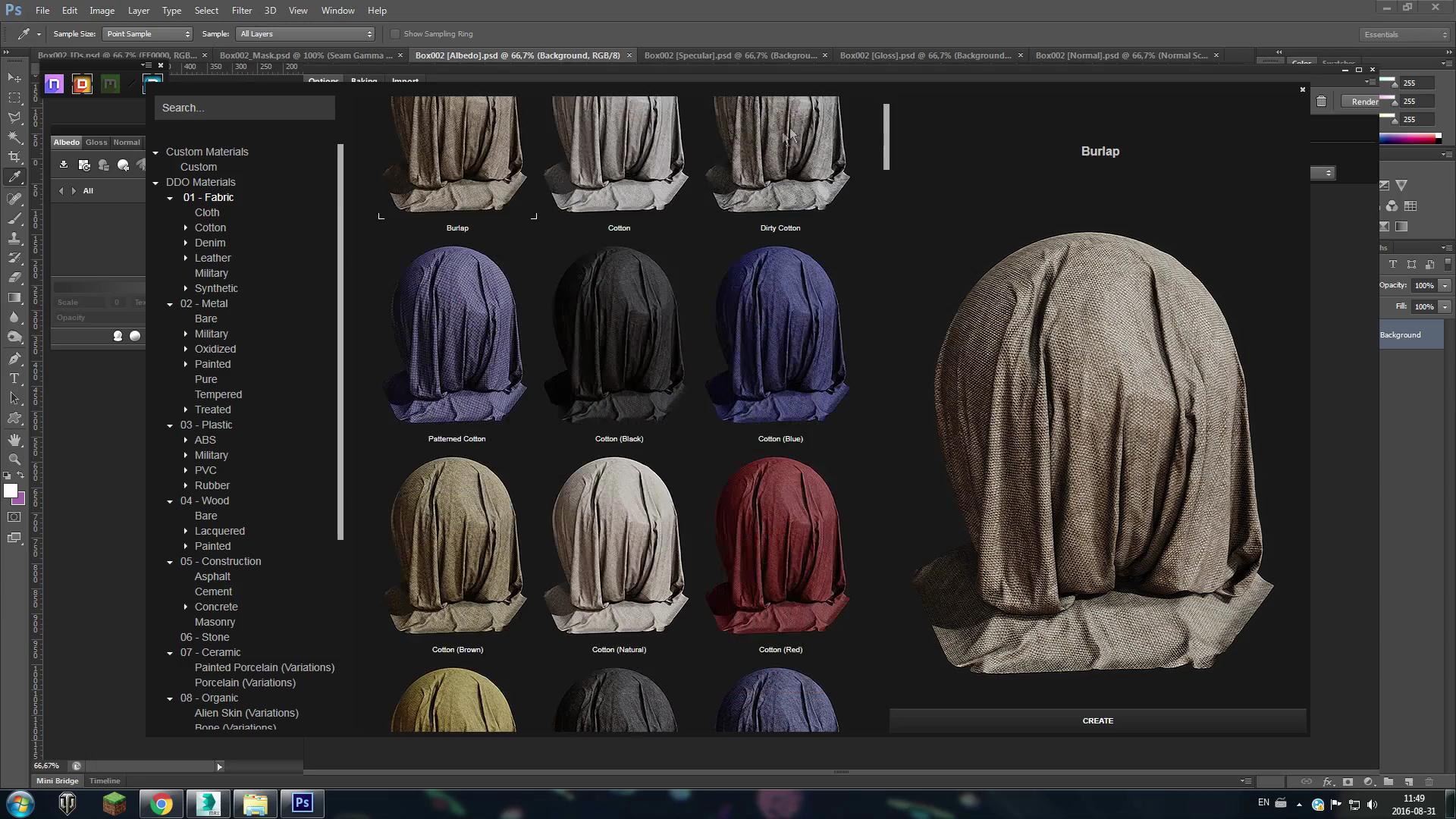Select the Hand tool

(x=14, y=439)
